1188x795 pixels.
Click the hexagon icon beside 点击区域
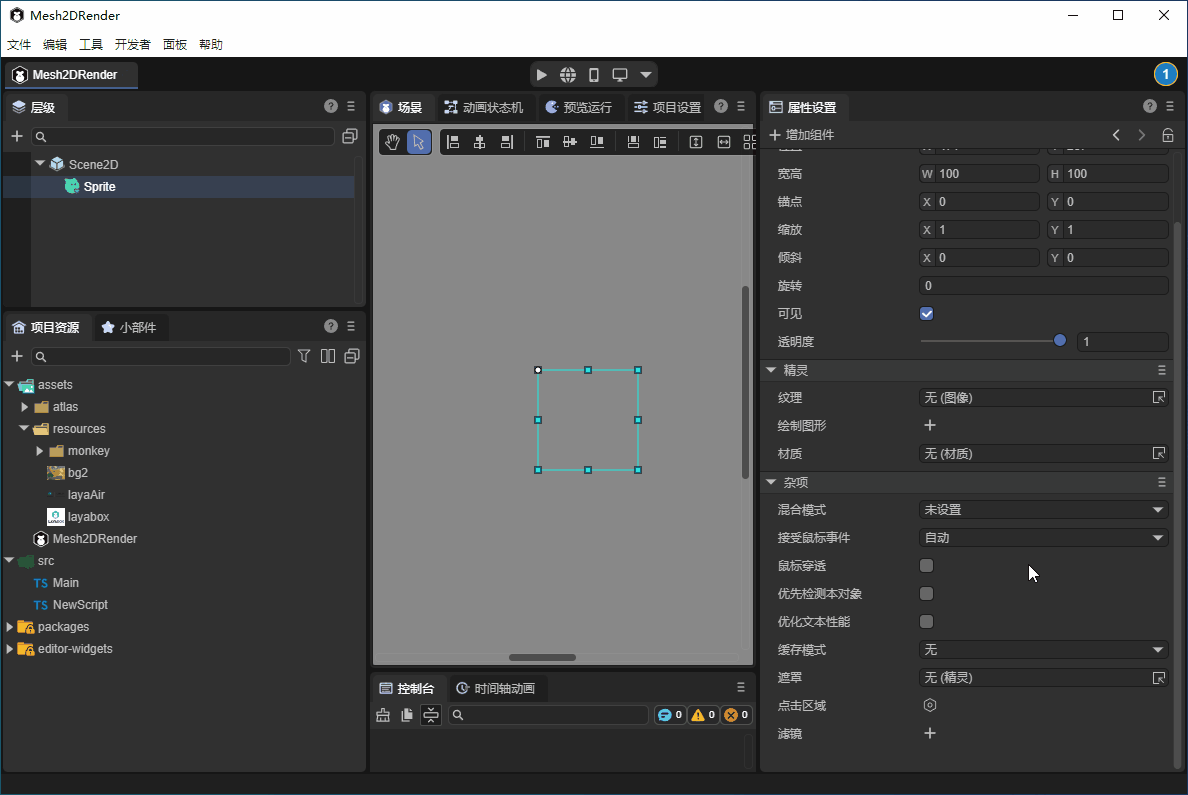pyautogui.click(x=929, y=705)
